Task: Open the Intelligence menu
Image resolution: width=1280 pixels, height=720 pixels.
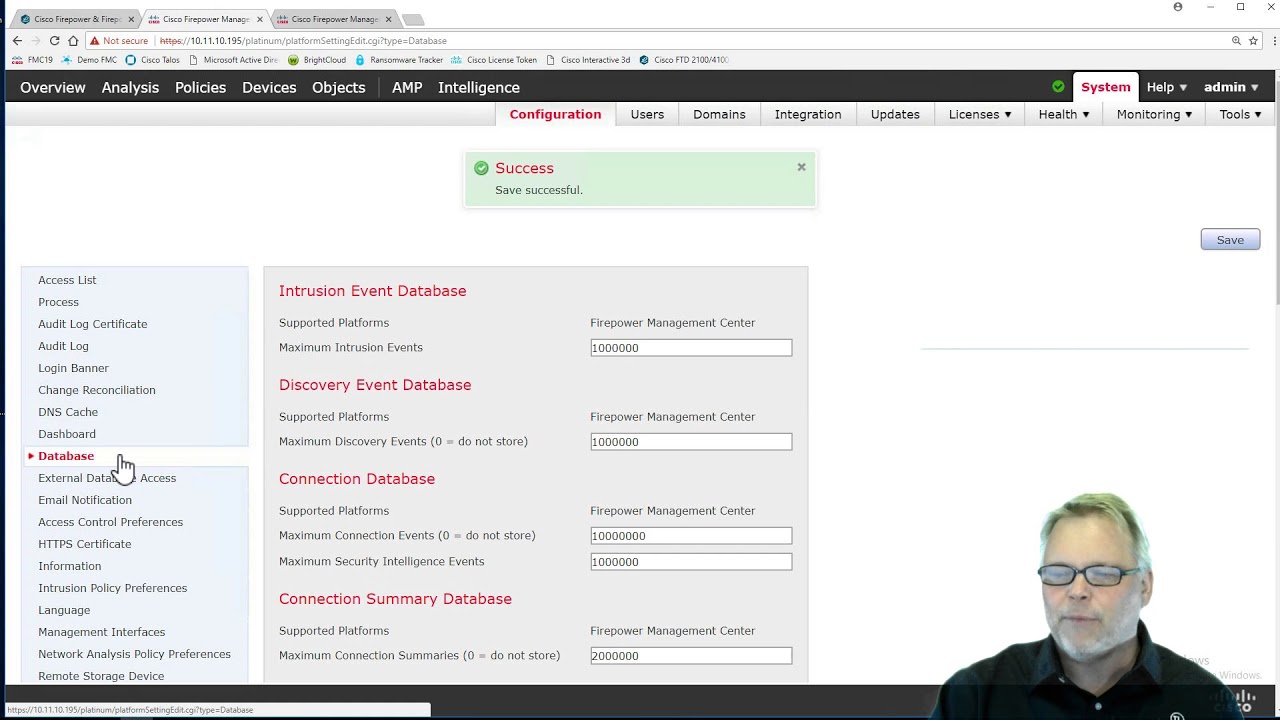Action: point(479,87)
